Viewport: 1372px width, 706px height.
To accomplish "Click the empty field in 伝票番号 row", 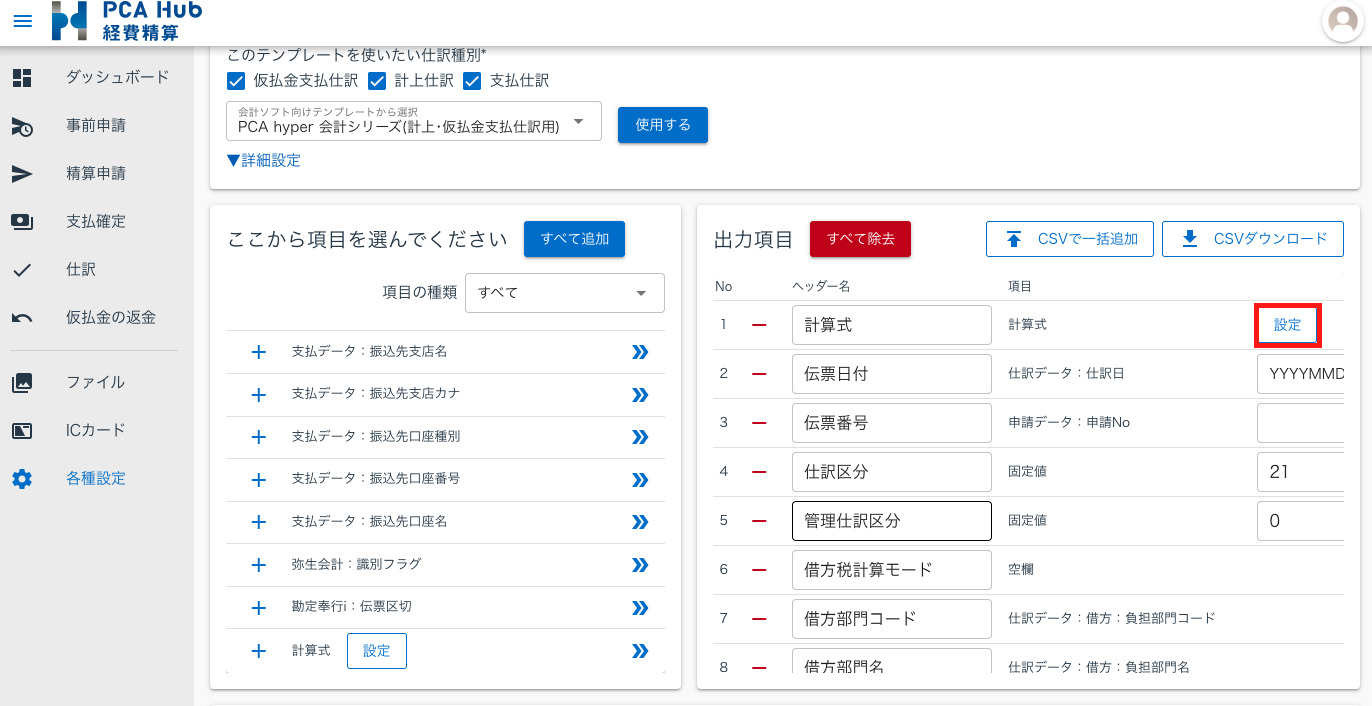I will [x=1301, y=423].
